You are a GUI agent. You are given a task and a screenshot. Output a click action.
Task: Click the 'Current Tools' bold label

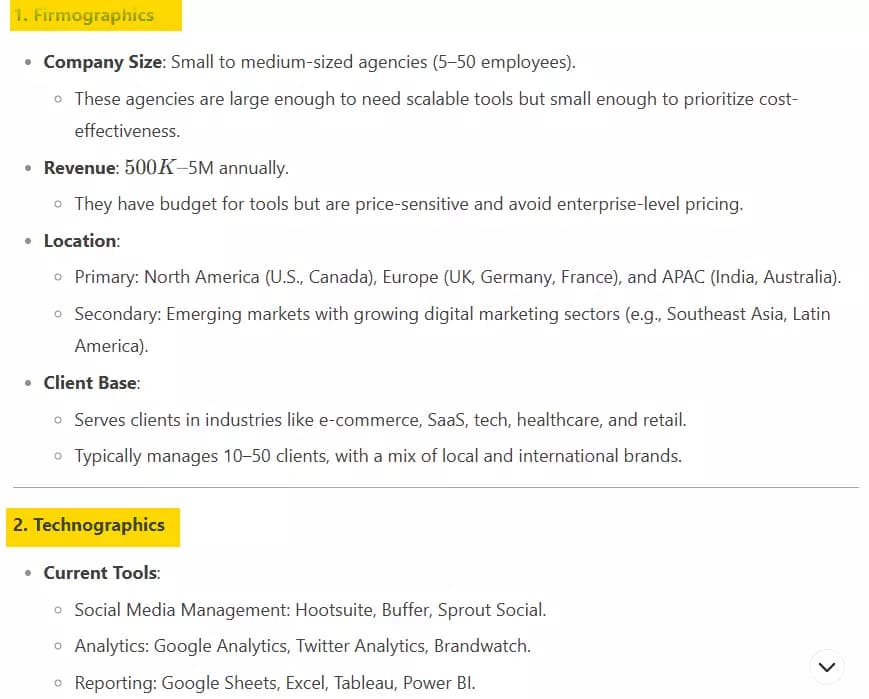click(100, 573)
